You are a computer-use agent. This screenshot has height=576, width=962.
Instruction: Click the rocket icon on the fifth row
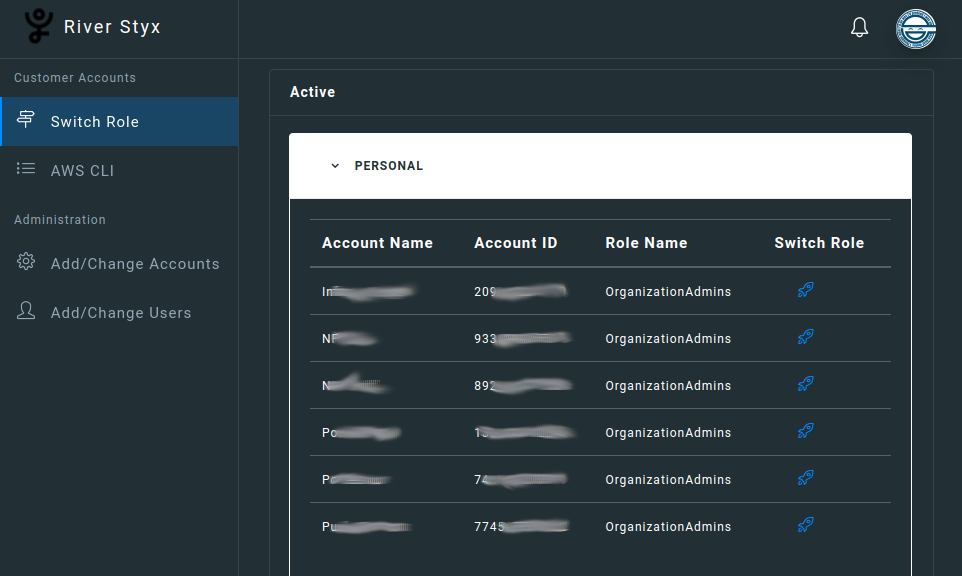[805, 478]
